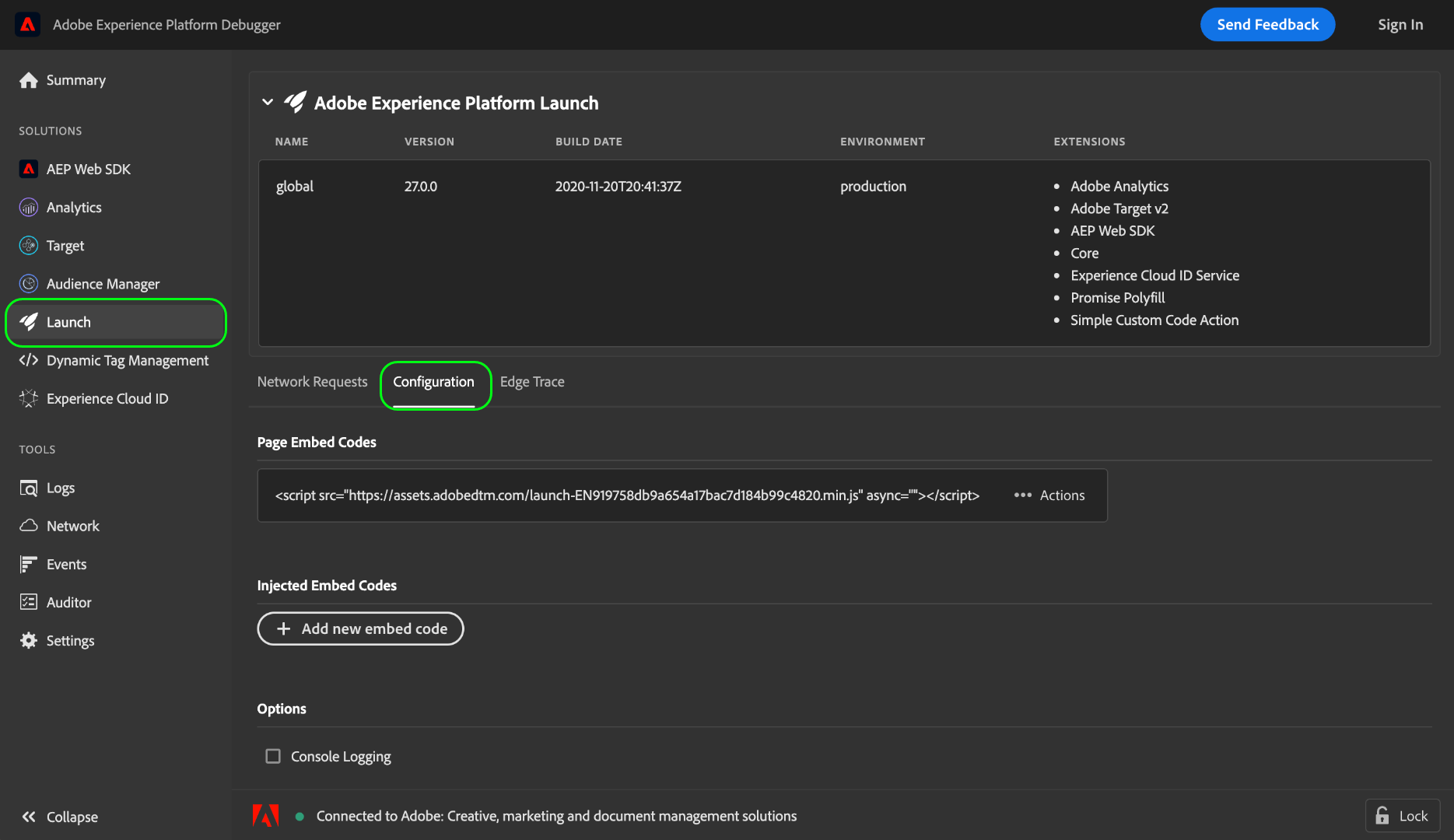
Task: Enable the Console Logging checkbox
Action: (x=273, y=756)
